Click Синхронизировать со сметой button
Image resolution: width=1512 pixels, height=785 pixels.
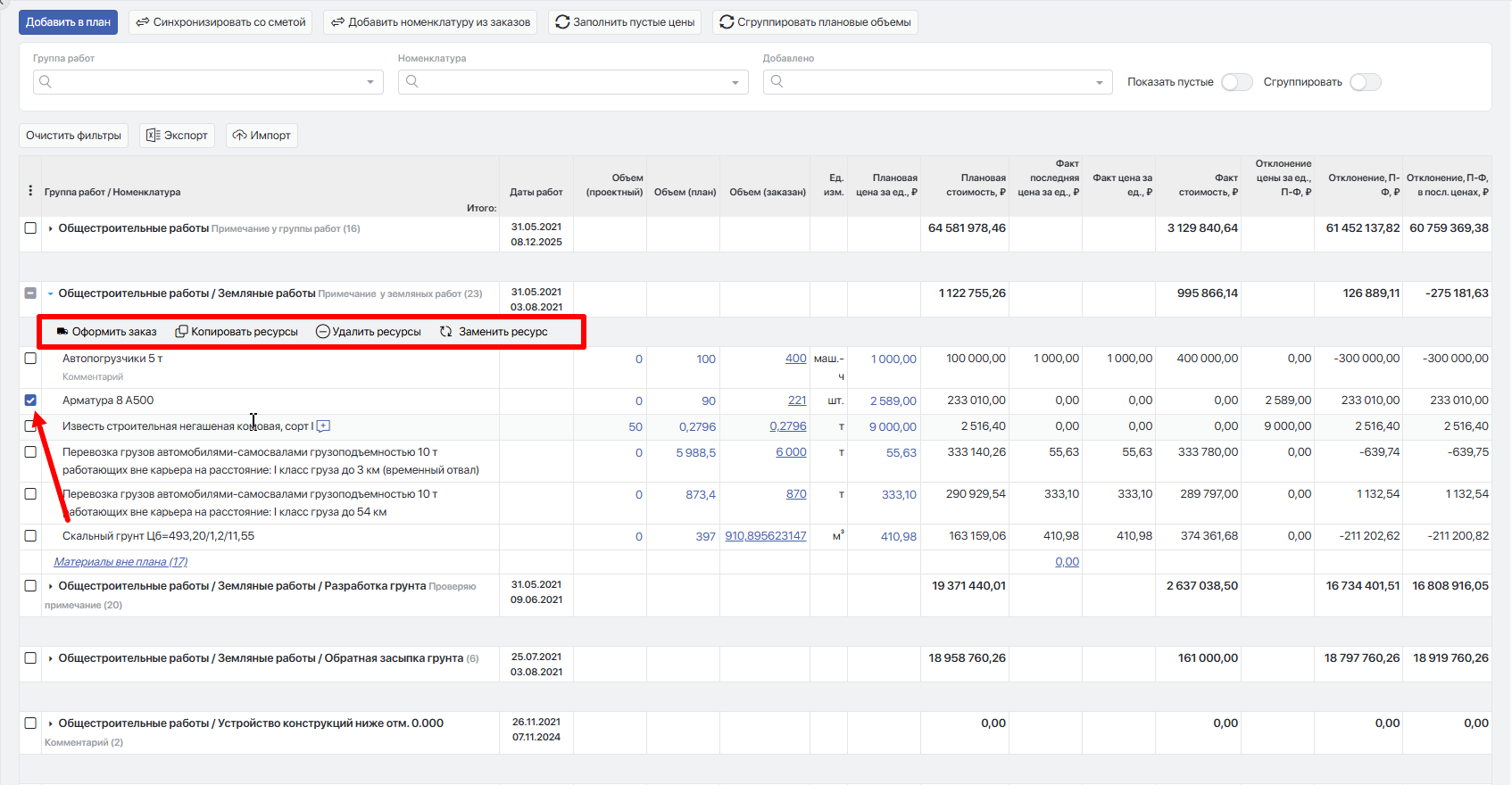220,22
